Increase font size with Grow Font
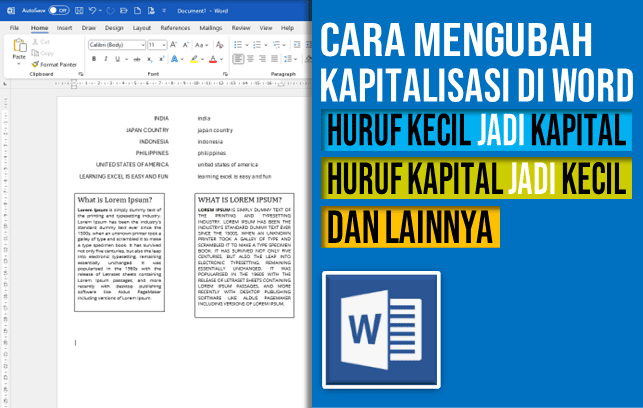Image resolution: width=643 pixels, height=408 pixels. 173,45
